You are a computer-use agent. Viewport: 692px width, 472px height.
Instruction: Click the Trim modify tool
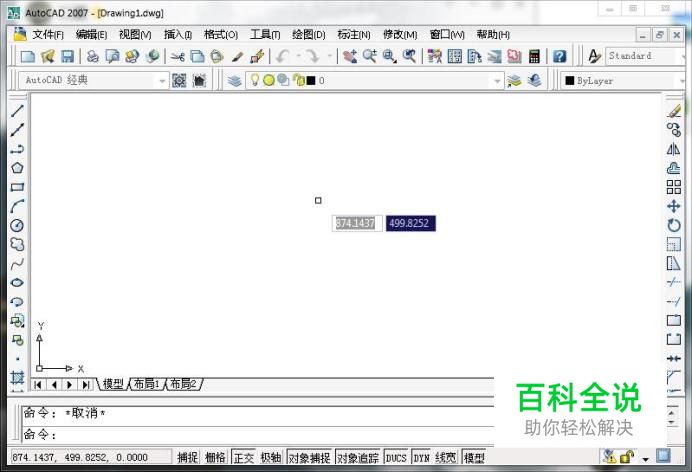[x=673, y=282]
